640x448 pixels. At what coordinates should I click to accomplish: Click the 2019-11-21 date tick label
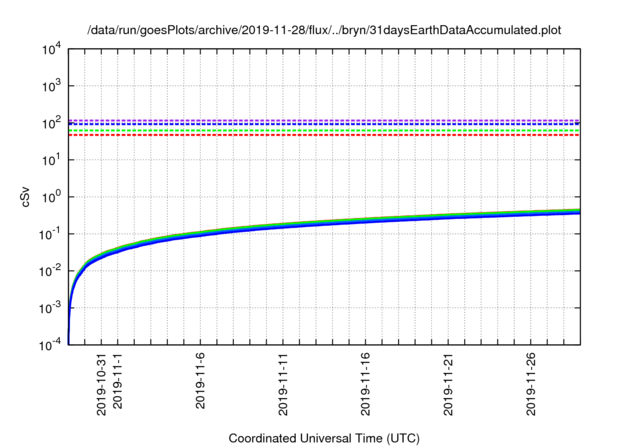coord(448,384)
